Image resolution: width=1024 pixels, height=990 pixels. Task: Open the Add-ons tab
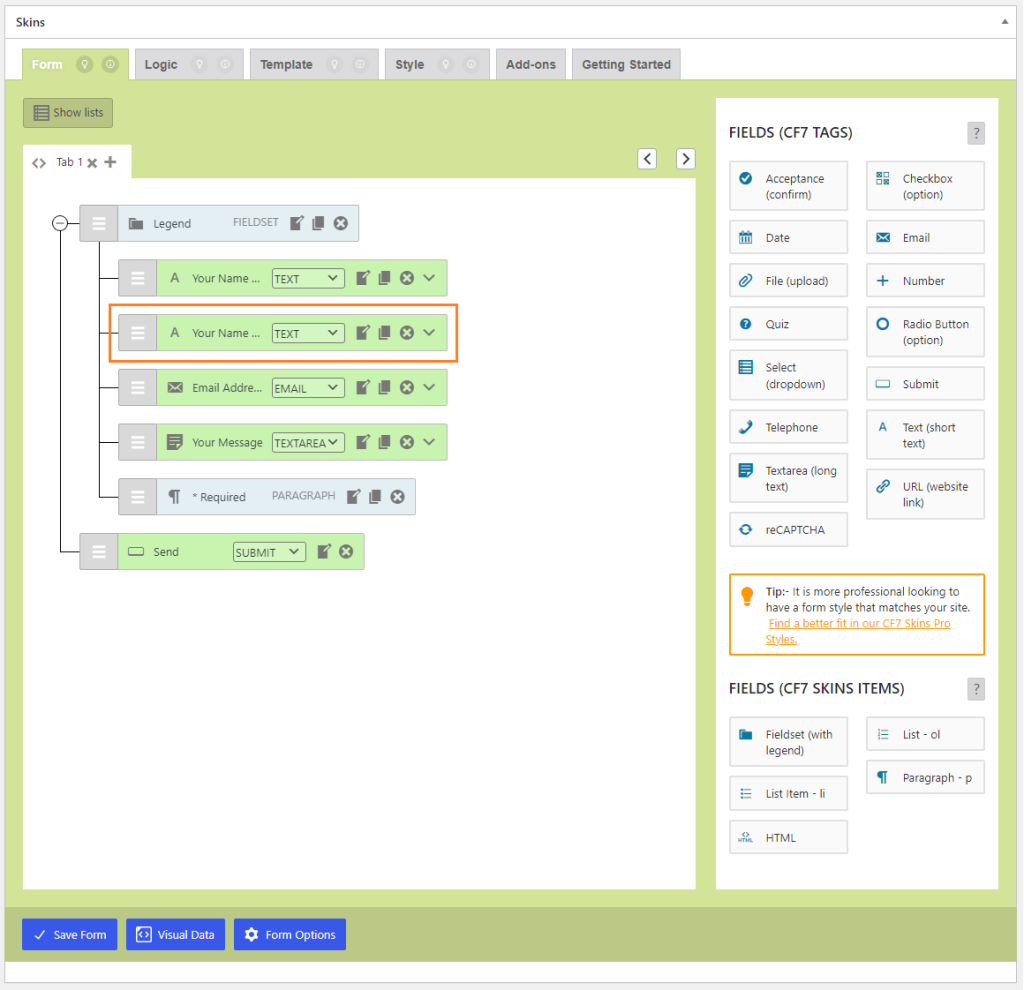pos(530,65)
